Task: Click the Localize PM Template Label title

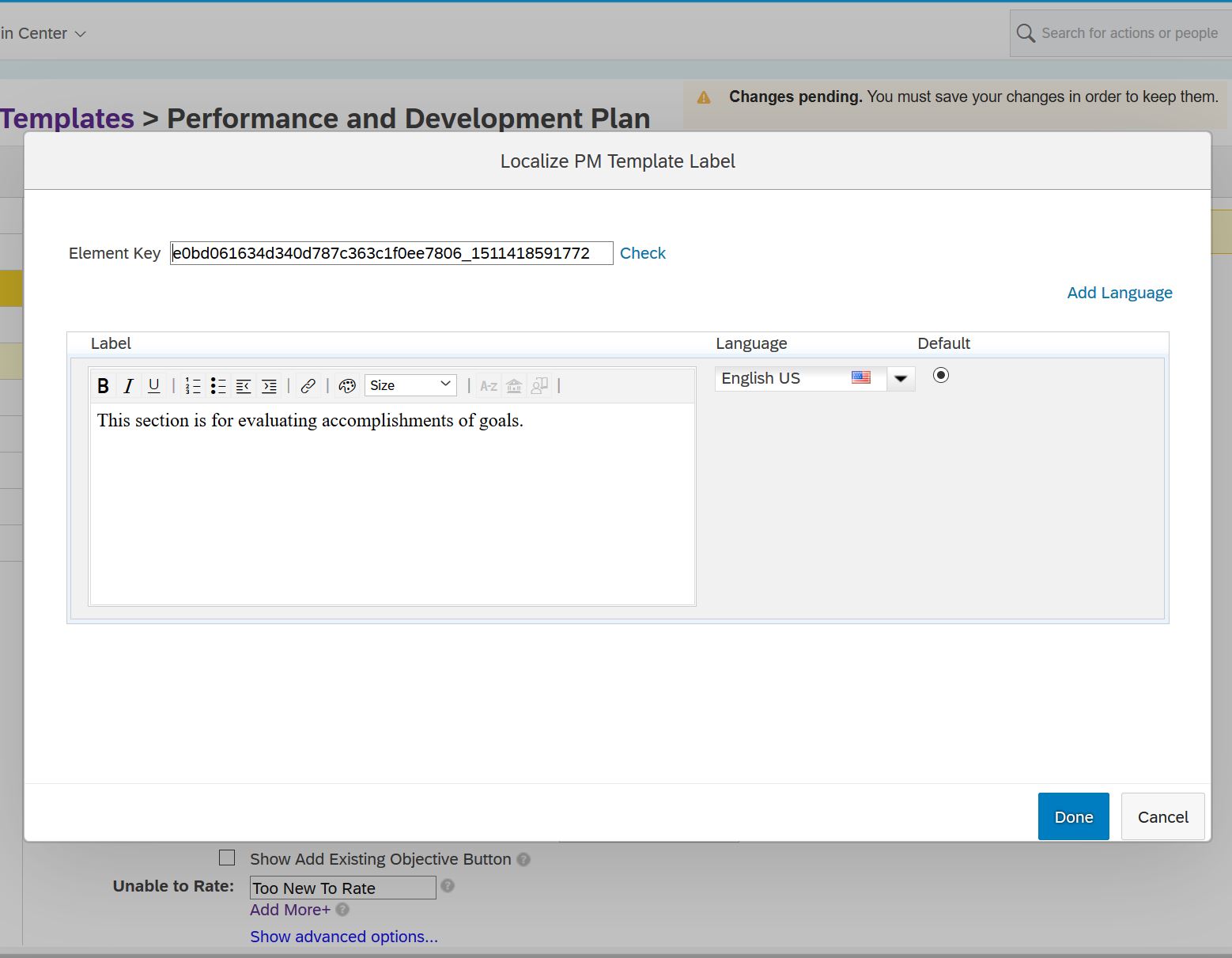Action: click(618, 161)
